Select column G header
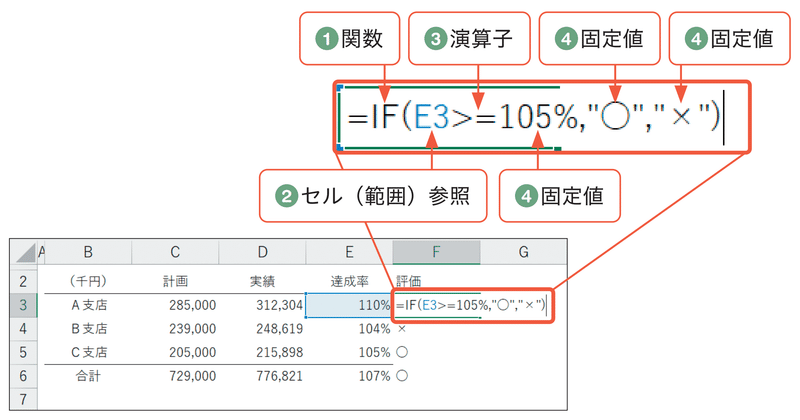Viewport: 800px width, 420px height. [523, 252]
